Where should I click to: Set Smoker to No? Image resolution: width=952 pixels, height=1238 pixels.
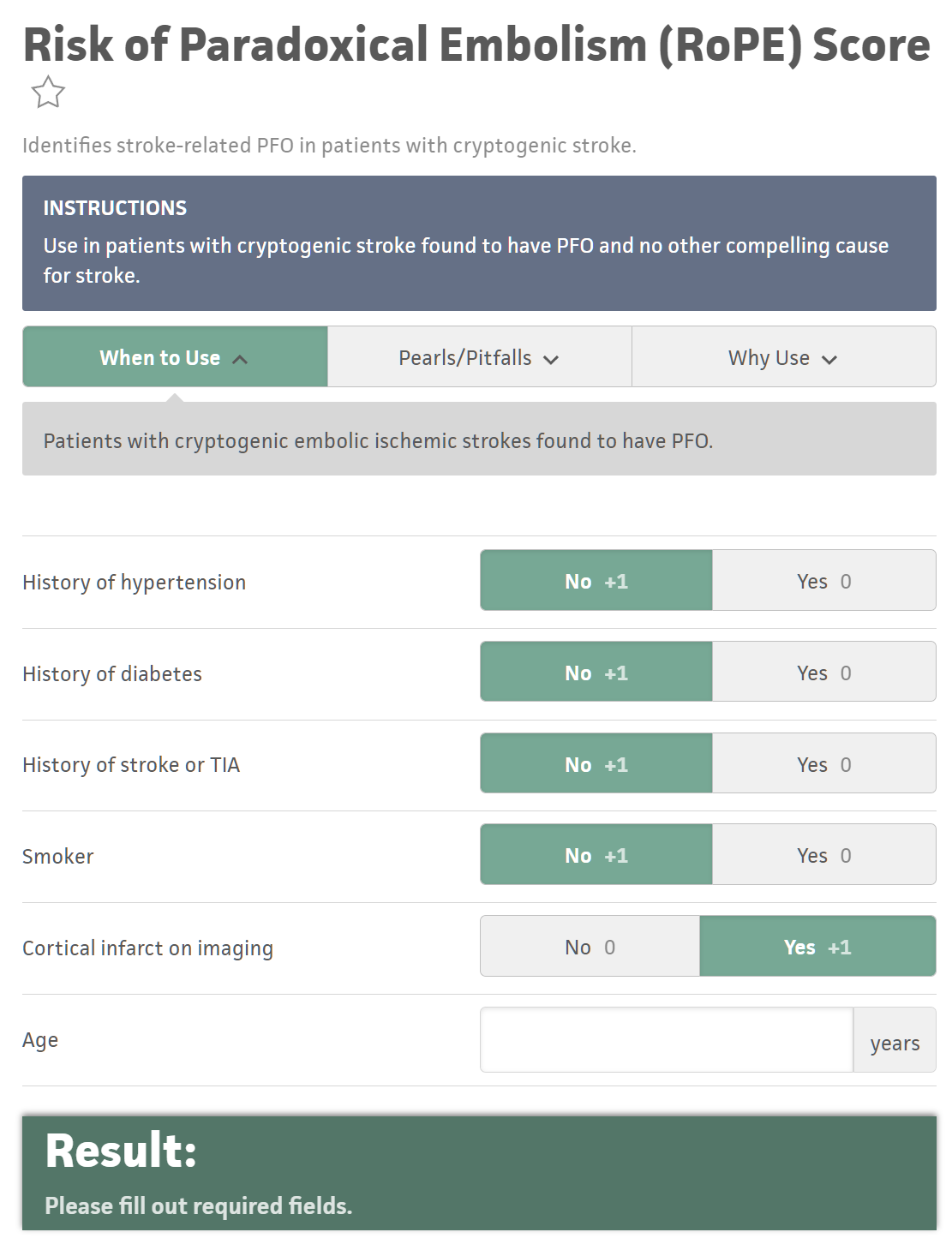[x=596, y=855]
